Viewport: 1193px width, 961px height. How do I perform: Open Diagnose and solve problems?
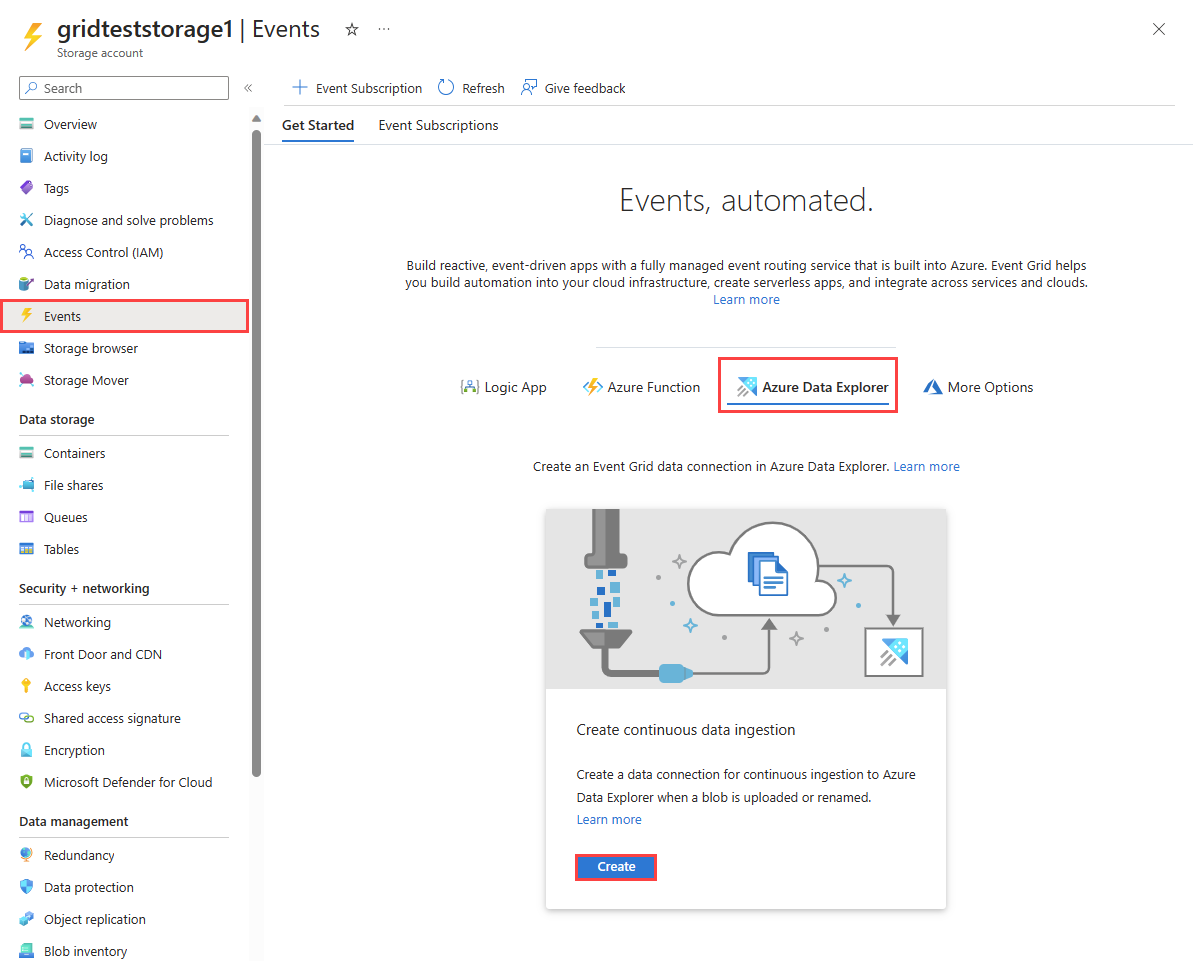tap(128, 220)
